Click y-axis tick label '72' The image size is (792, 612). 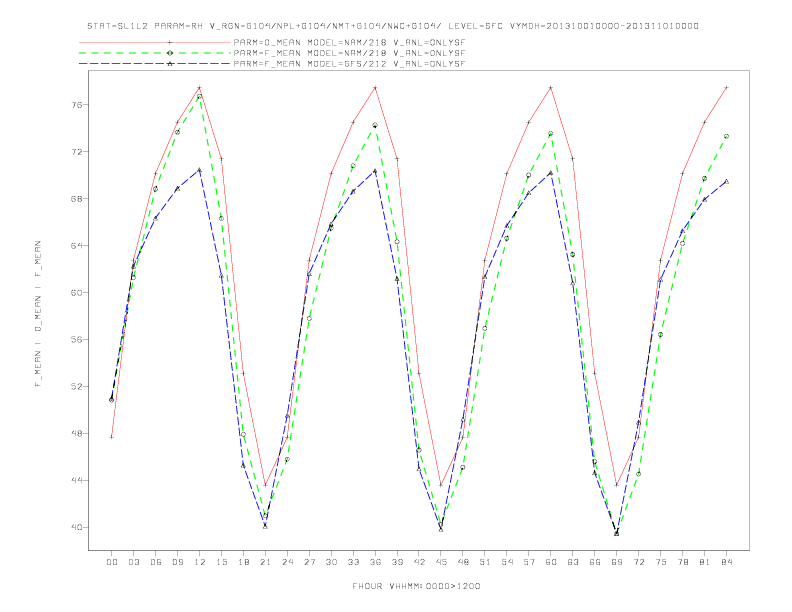pyautogui.click(x=77, y=151)
